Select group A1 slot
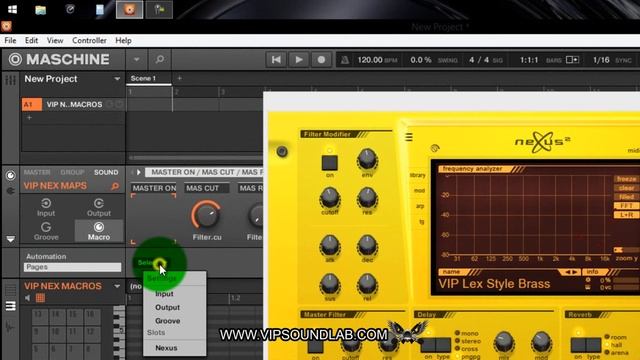Image resolution: width=640 pixels, height=360 pixels. point(32,104)
